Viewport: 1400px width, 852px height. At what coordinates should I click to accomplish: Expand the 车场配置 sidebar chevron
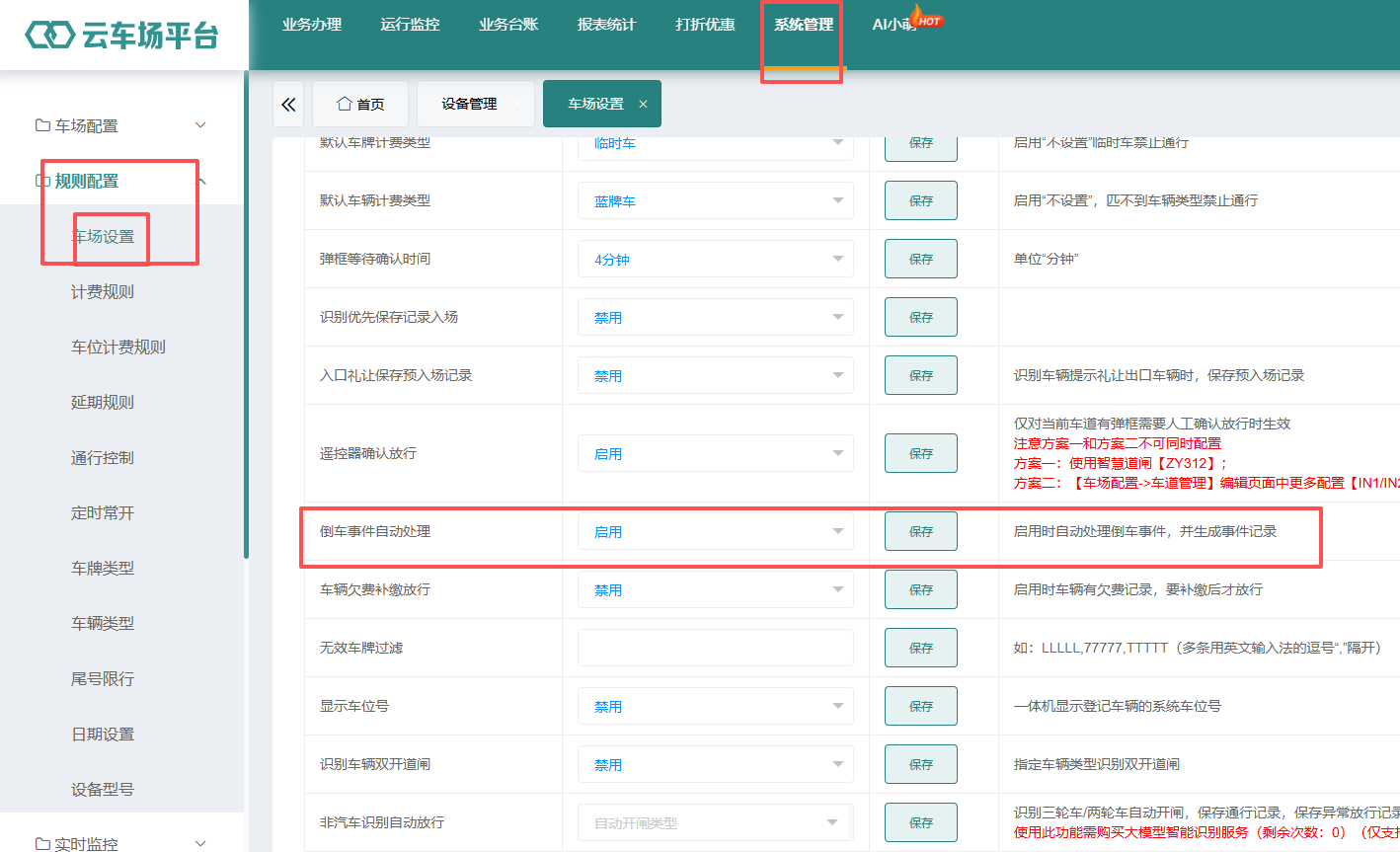(200, 125)
